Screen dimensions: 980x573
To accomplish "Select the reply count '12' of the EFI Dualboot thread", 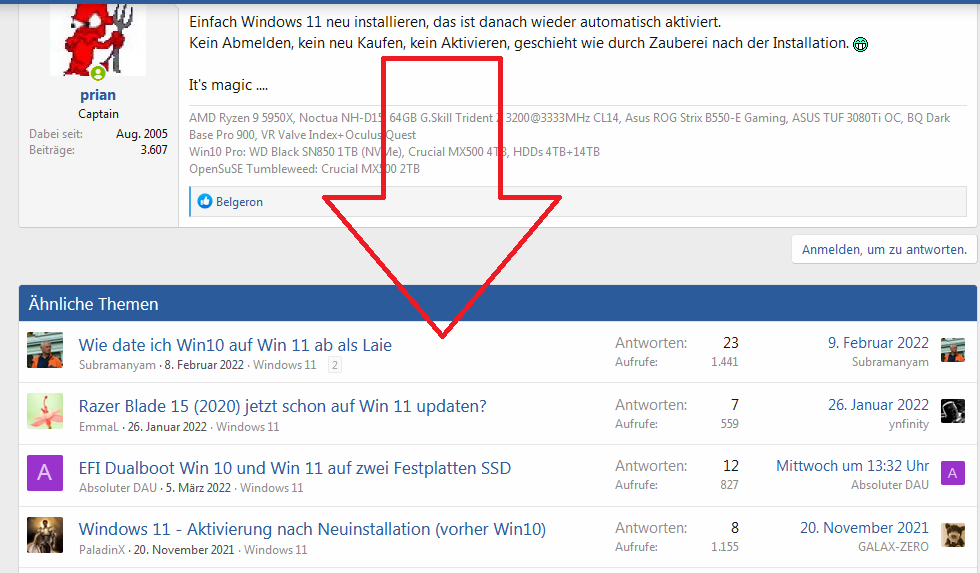I will 731,466.
